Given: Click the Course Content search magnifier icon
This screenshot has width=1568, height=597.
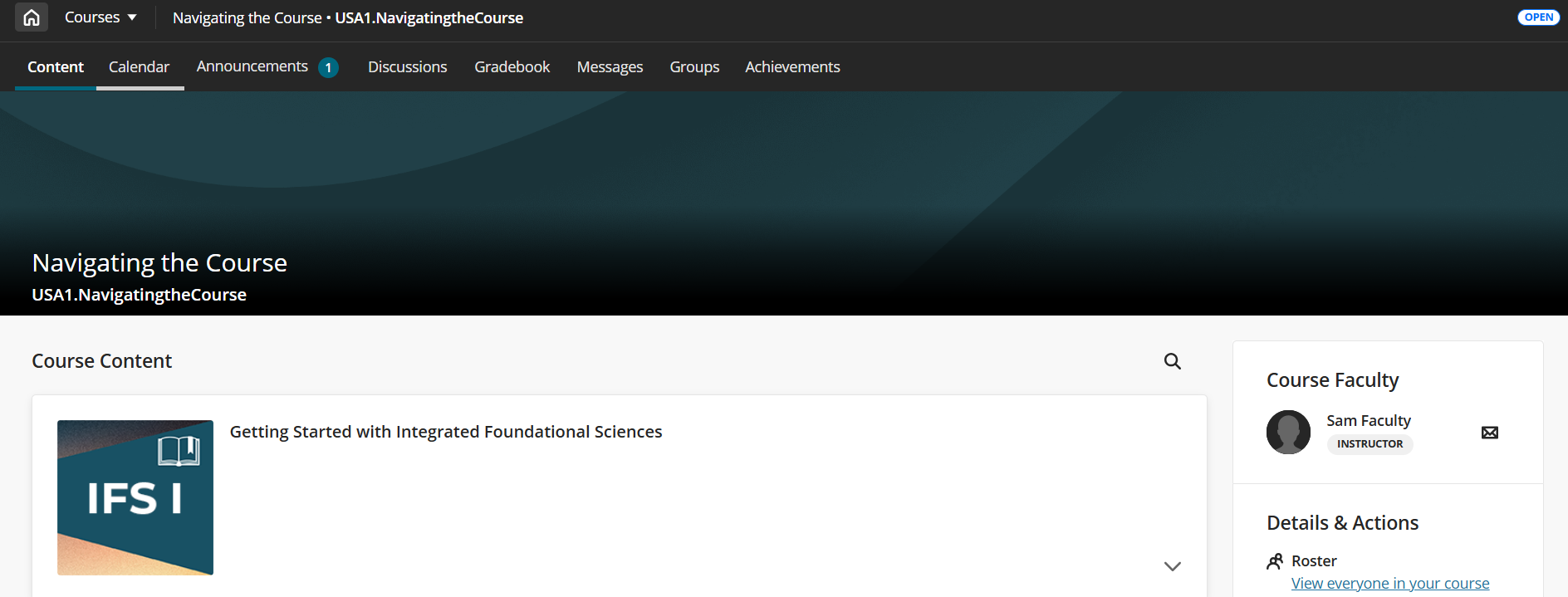Looking at the screenshot, I should point(1172,361).
